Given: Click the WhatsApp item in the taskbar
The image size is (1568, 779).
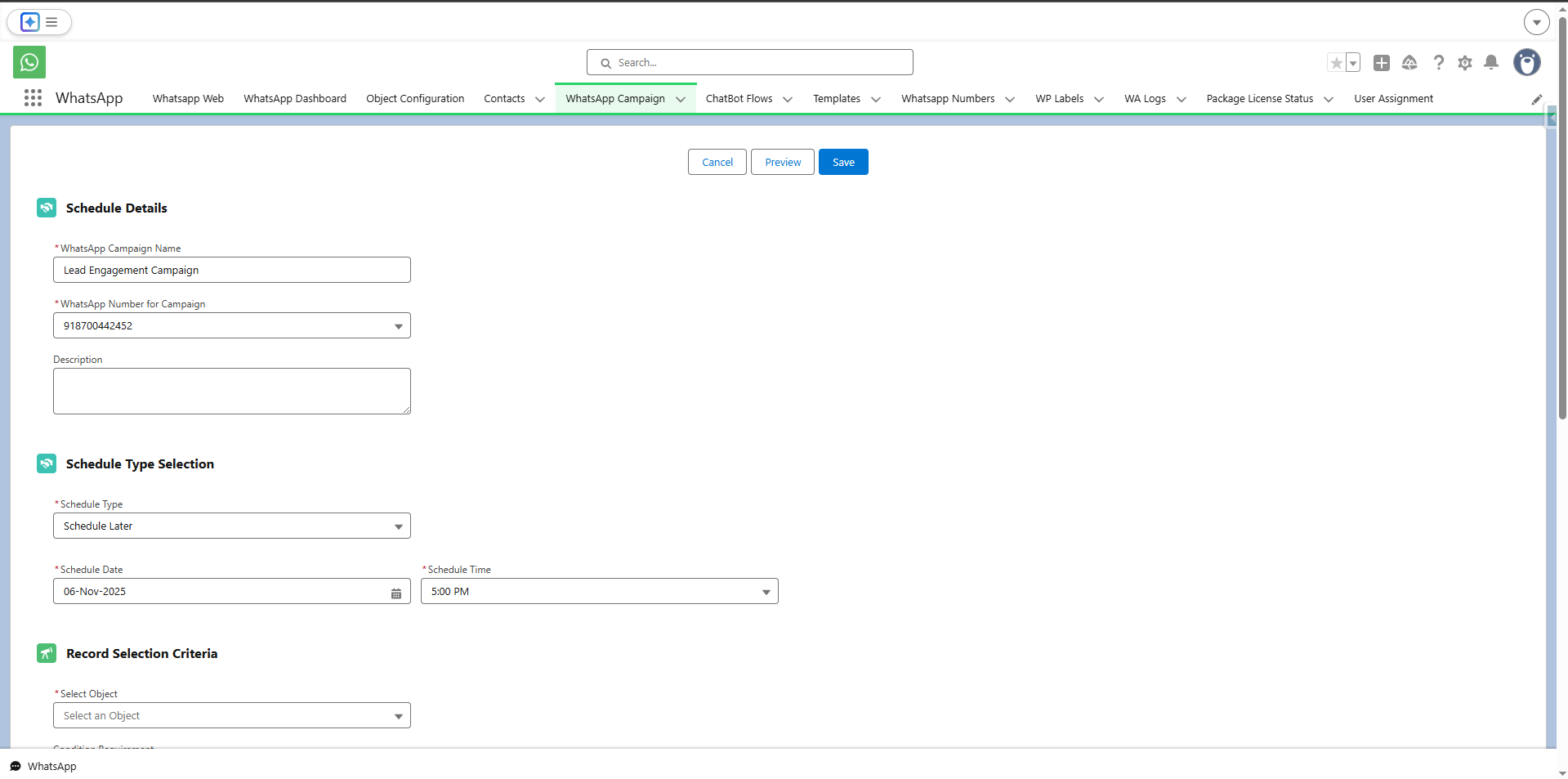Looking at the screenshot, I should point(42,766).
